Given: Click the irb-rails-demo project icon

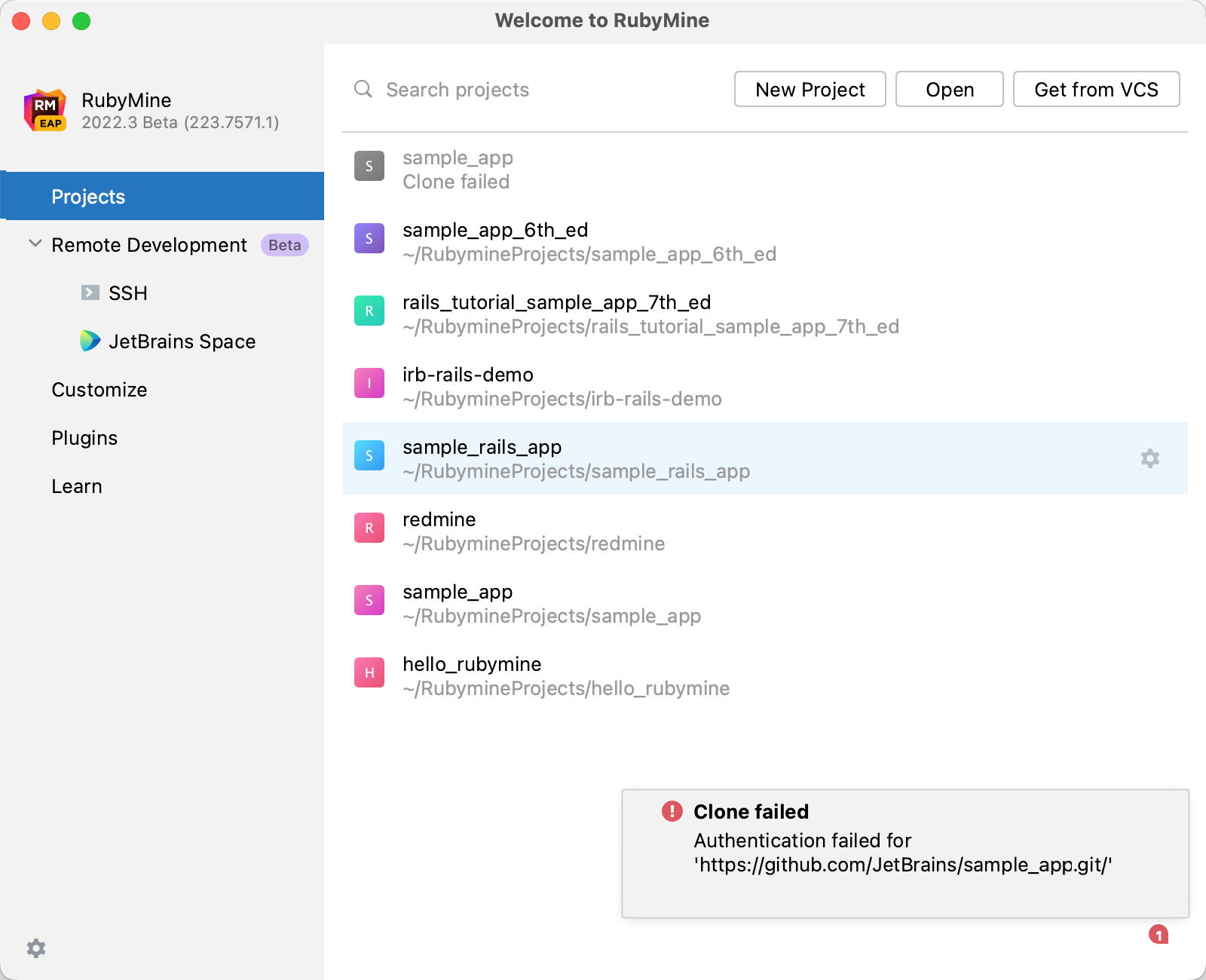Looking at the screenshot, I should tap(369, 383).
